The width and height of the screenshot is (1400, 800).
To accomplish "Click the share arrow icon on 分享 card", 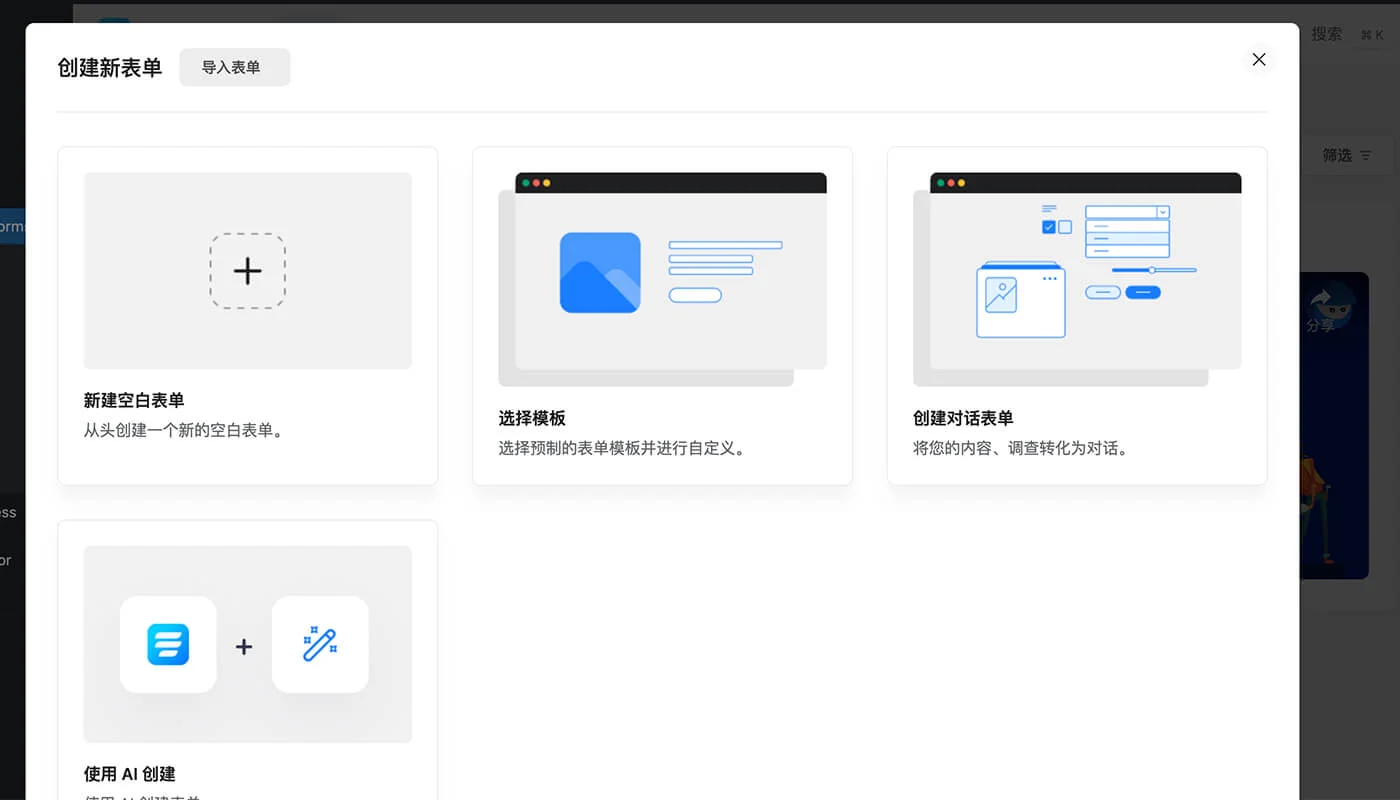I will click(1321, 297).
